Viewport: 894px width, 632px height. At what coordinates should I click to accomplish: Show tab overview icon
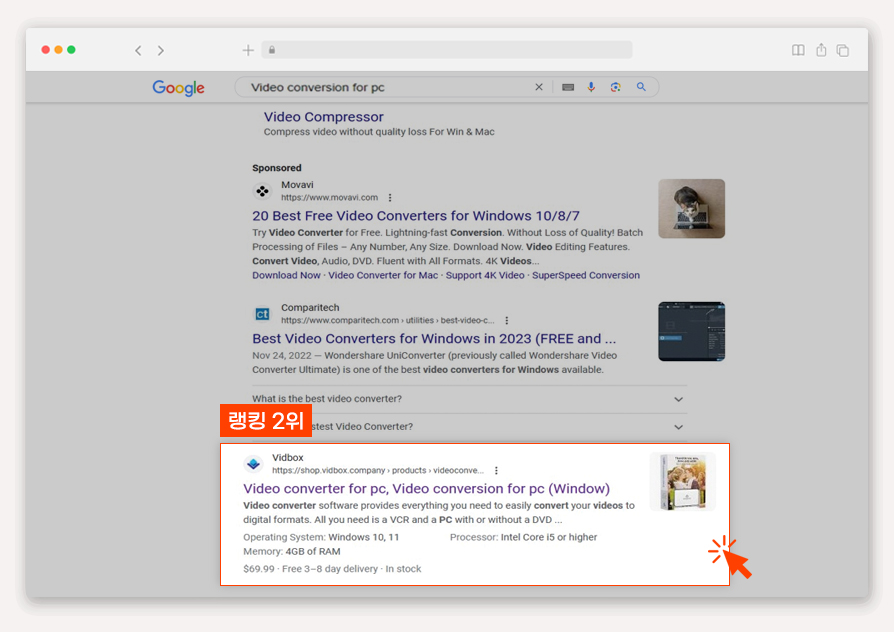point(843,51)
